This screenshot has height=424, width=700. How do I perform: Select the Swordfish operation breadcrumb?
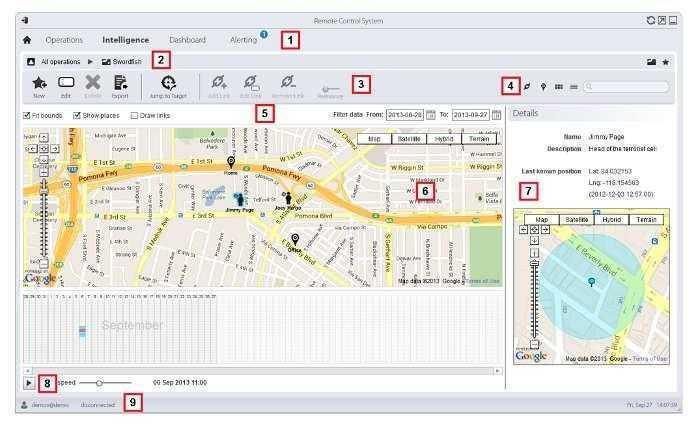pos(122,62)
